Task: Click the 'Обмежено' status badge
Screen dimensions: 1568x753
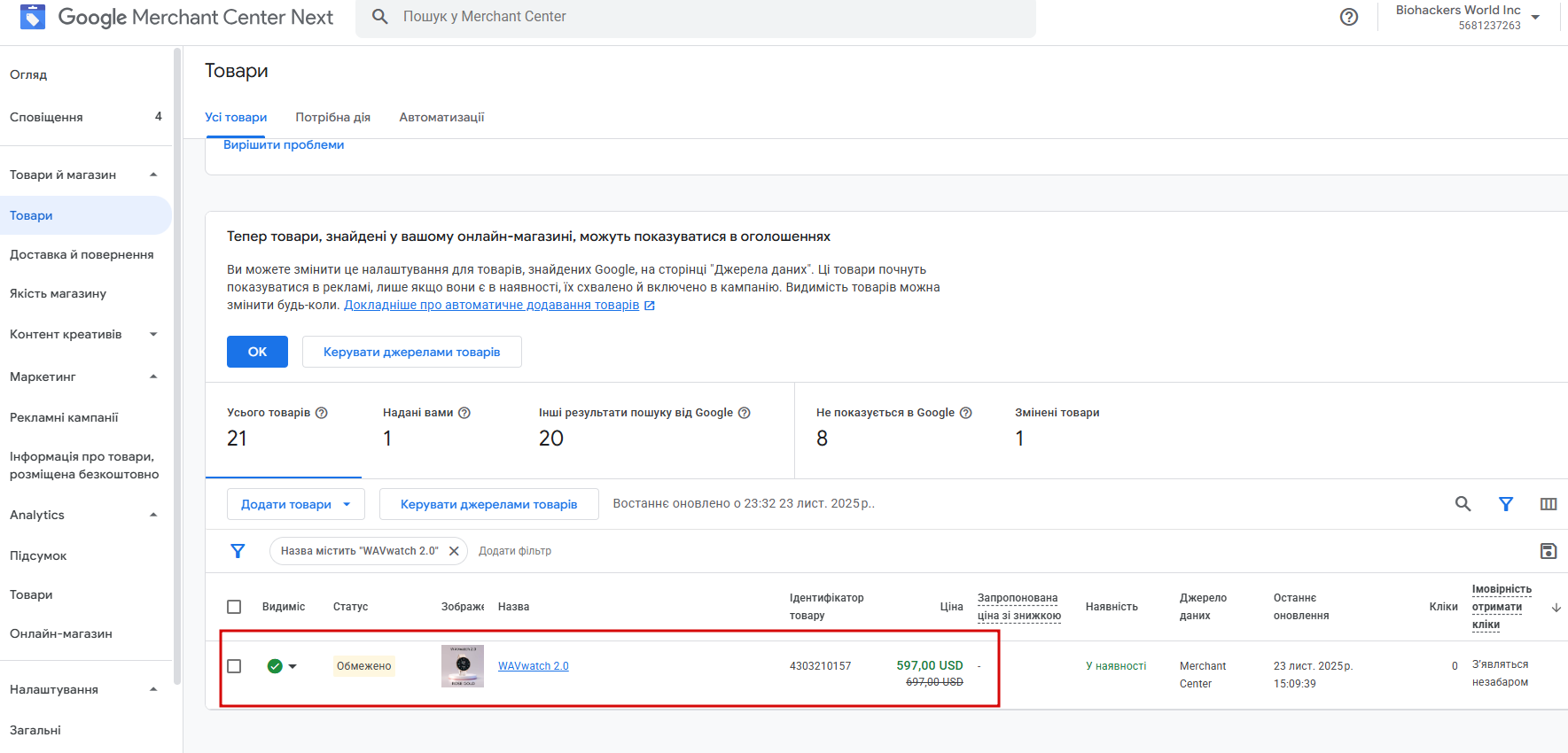Action: [364, 666]
